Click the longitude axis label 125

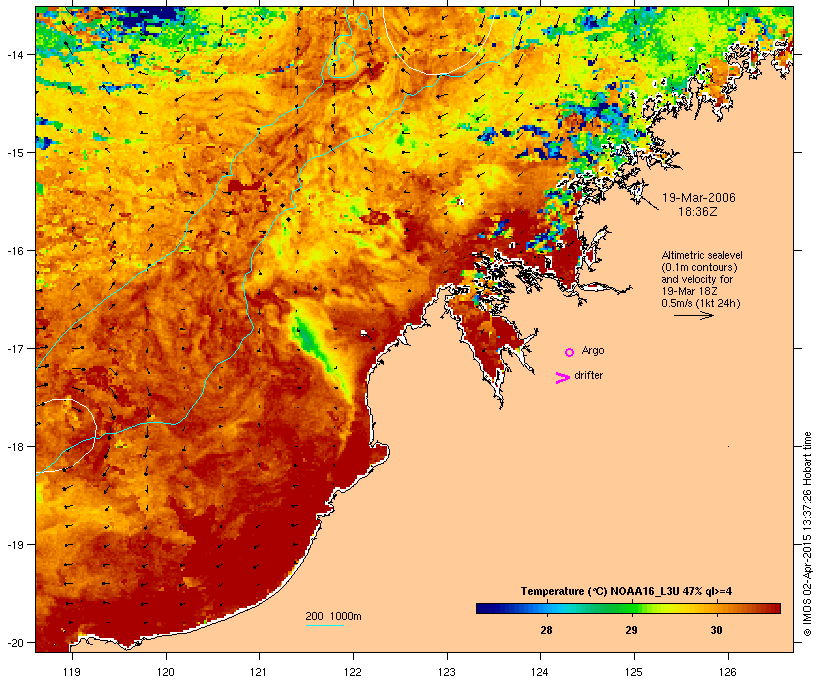pyautogui.click(x=634, y=672)
